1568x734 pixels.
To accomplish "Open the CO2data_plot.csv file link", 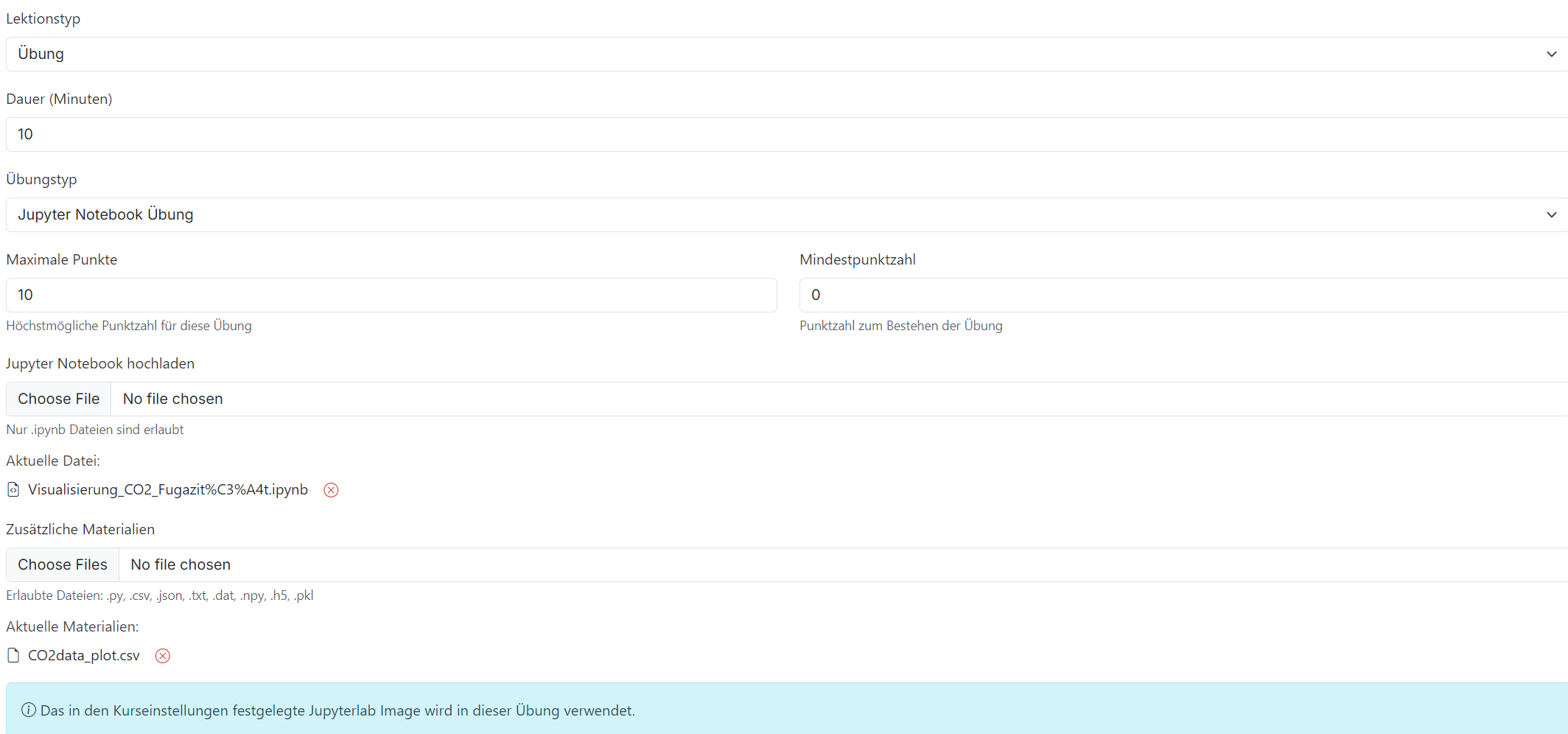I will pos(84,656).
